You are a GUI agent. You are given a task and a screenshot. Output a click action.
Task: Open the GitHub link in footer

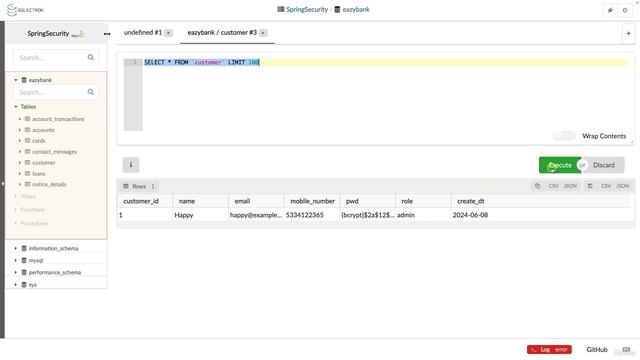point(597,349)
